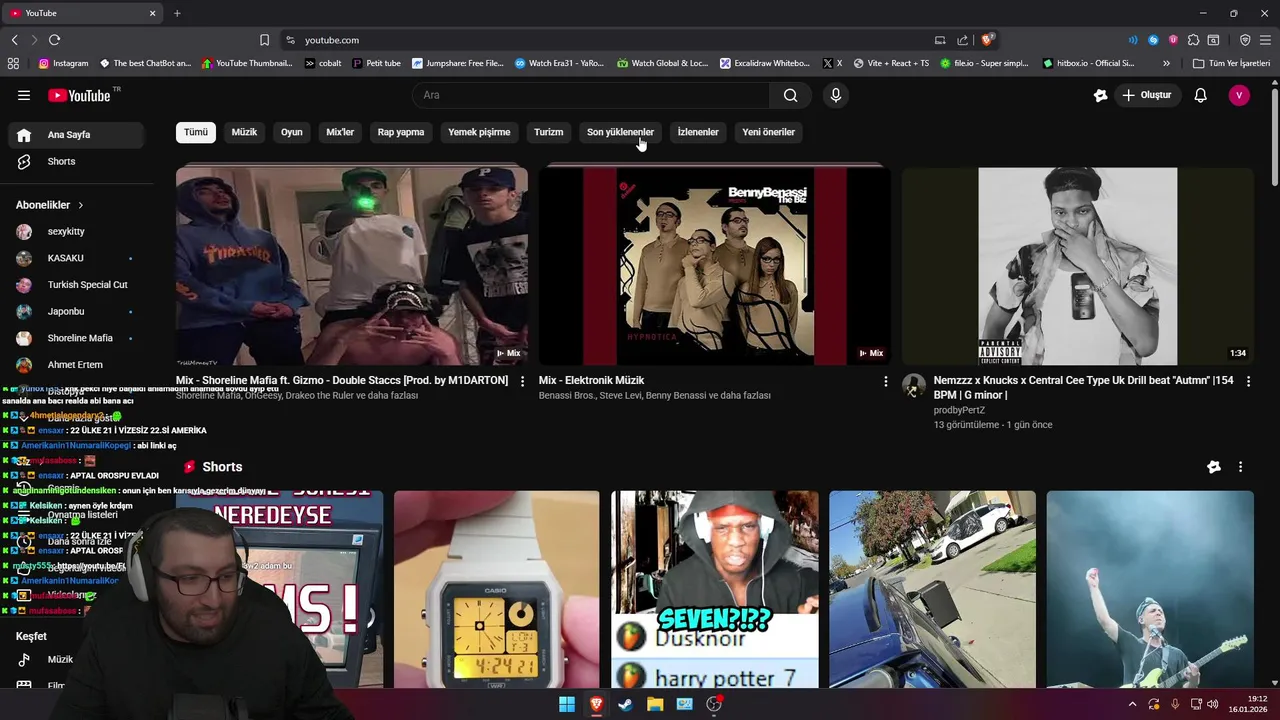Select the Son yüklenenler filter chip
Image resolution: width=1280 pixels, height=720 pixels.
pos(620,132)
